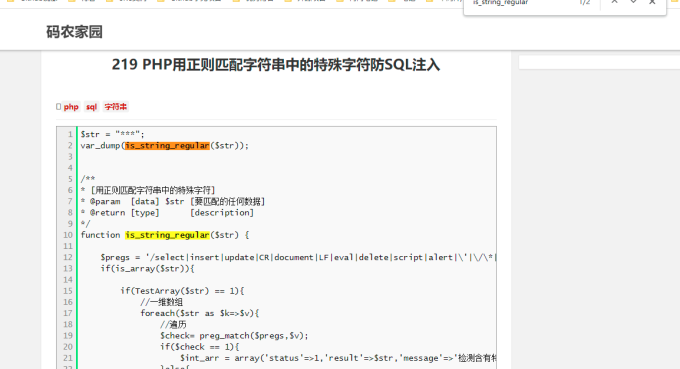Click the $pregs regex definition line
The height and width of the screenshot is (369, 680).
(298, 257)
